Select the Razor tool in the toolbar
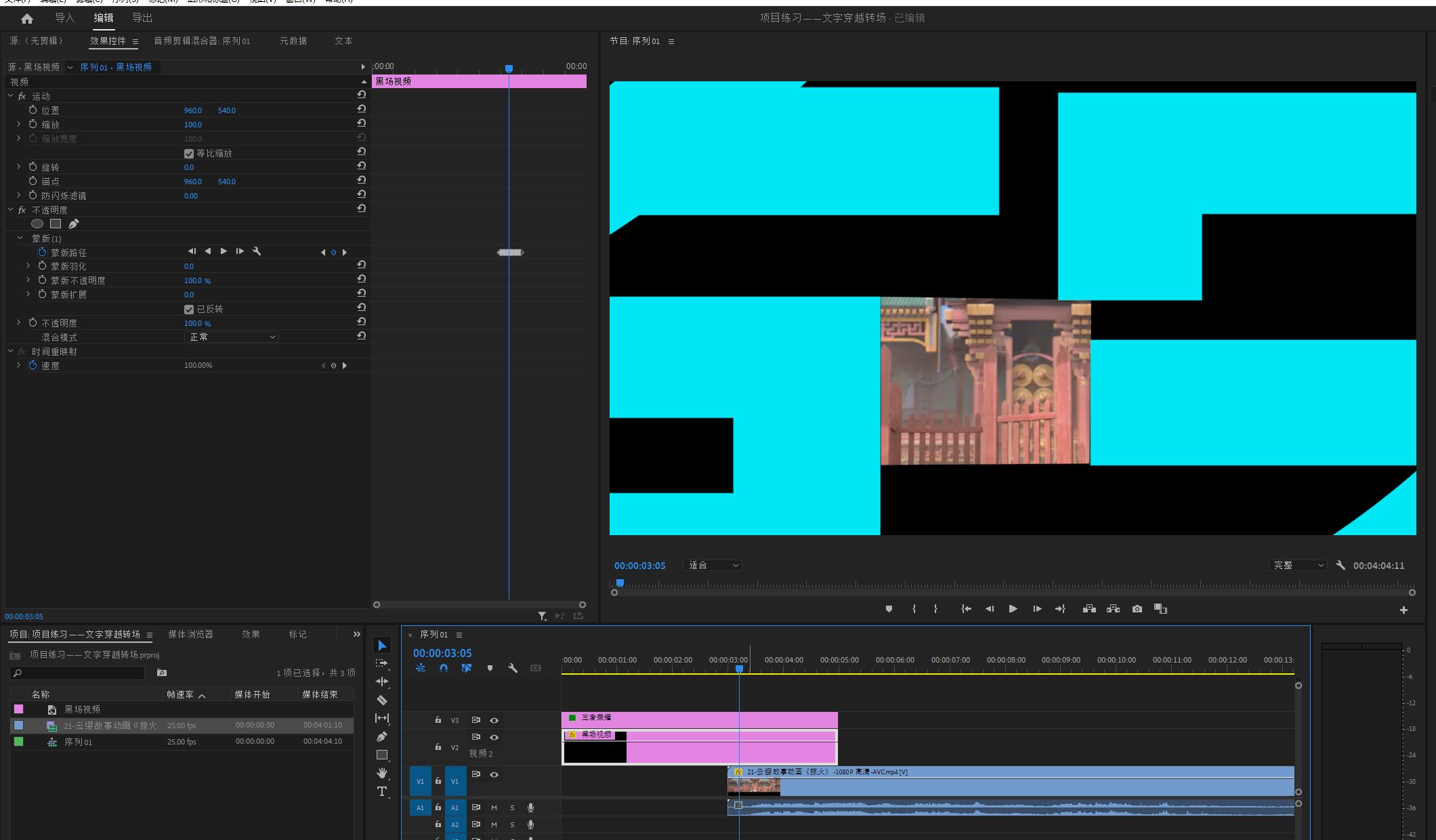Screen dimensions: 1436x840 click(x=382, y=700)
